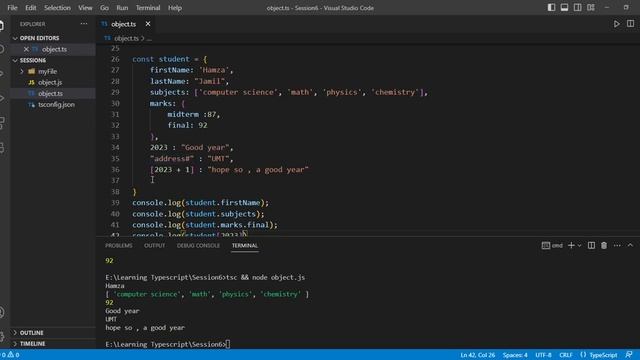Open tsconfig.json in the explorer
Image resolution: width=640 pixels, height=360 pixels.
click(56, 104)
